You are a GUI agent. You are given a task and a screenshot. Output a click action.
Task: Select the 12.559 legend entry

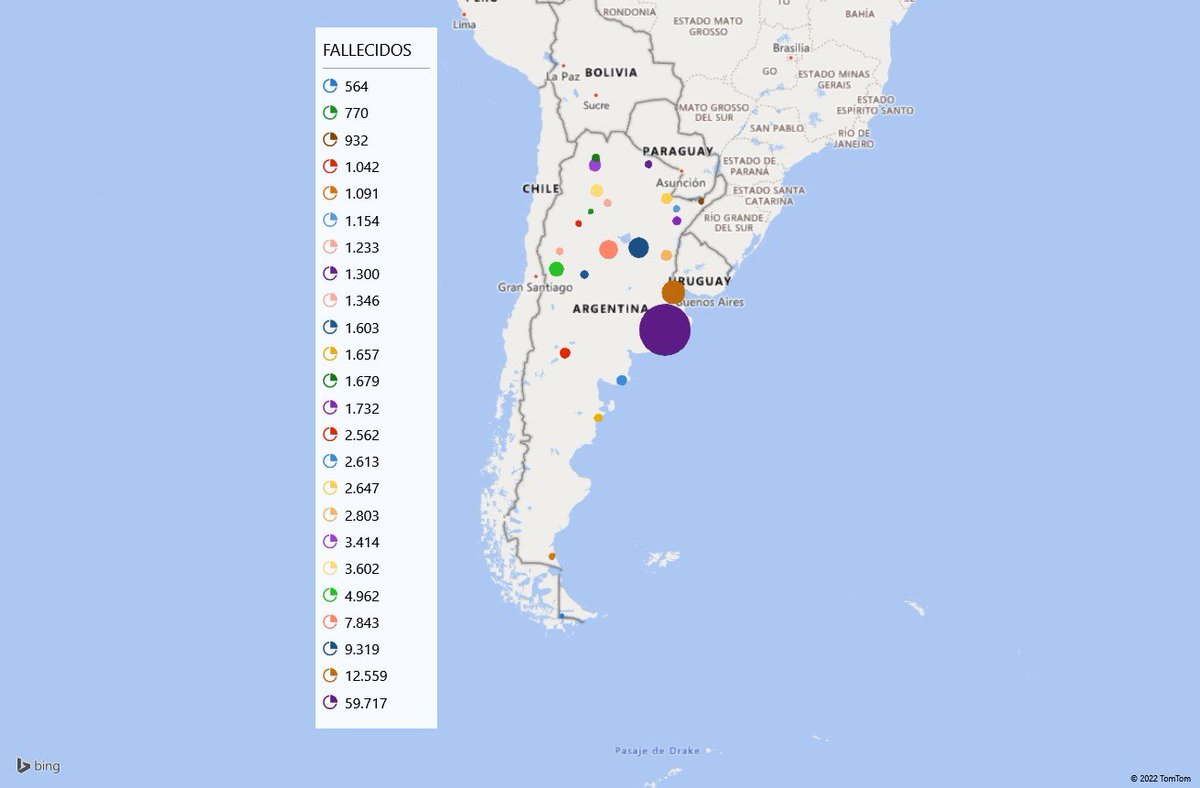355,676
